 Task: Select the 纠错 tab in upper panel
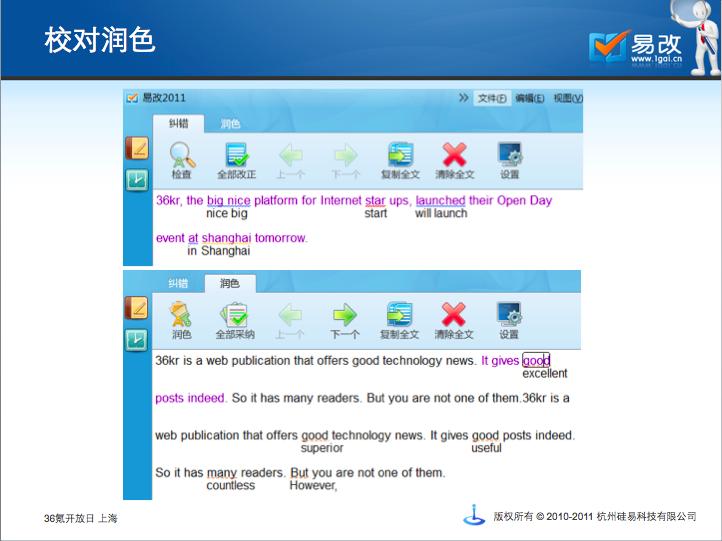[x=179, y=124]
